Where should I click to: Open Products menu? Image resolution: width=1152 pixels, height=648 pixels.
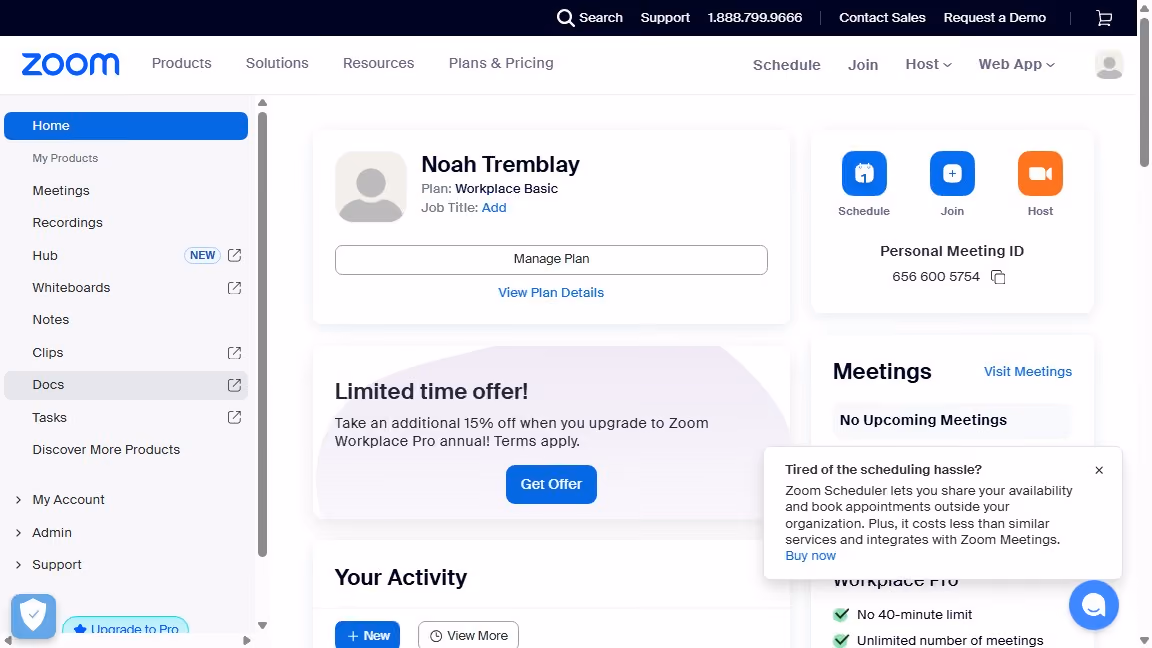[181, 63]
